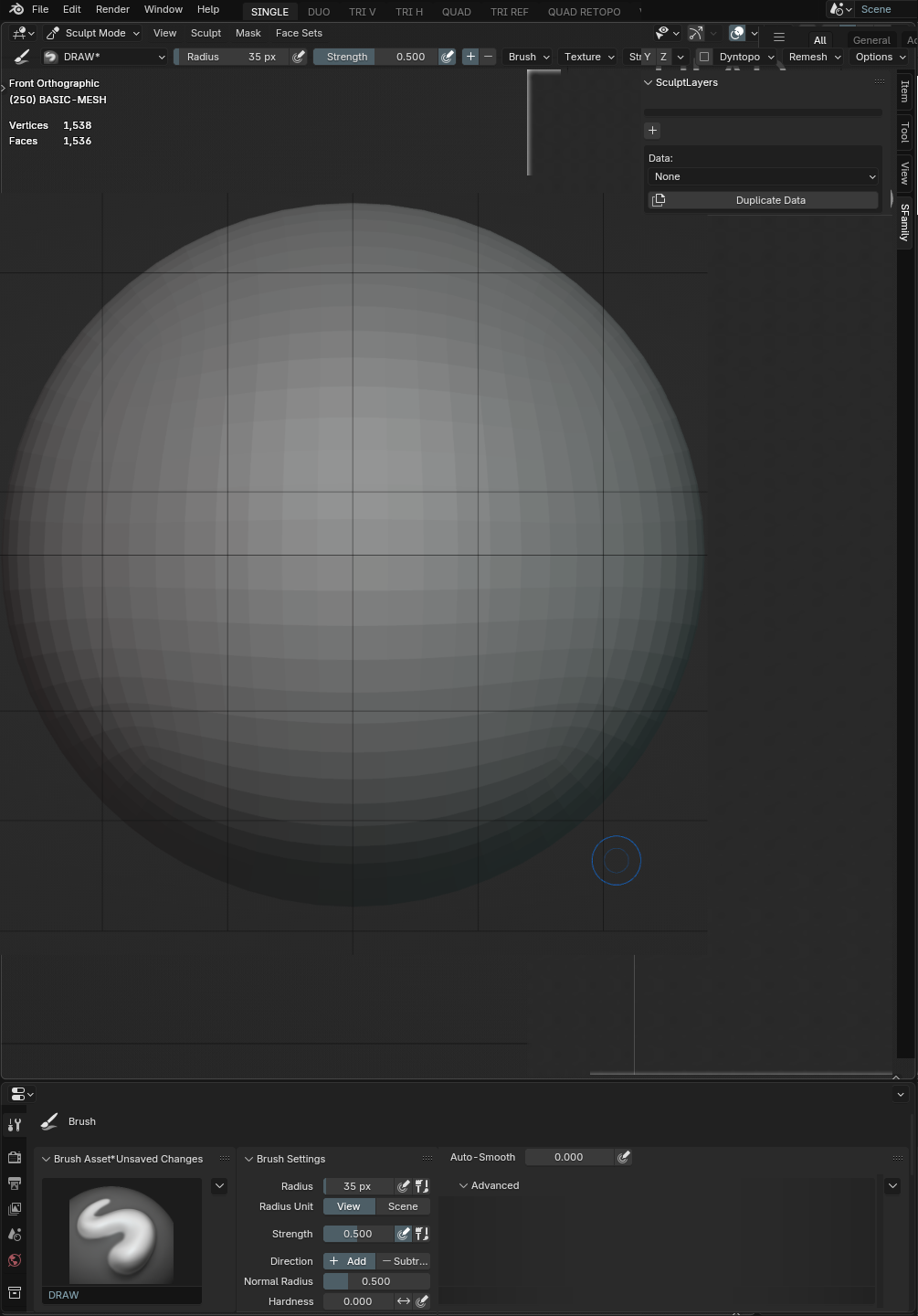Screen dimensions: 918x1316
Task: Open the Tool properties tab icon
Action: [x=15, y=1125]
